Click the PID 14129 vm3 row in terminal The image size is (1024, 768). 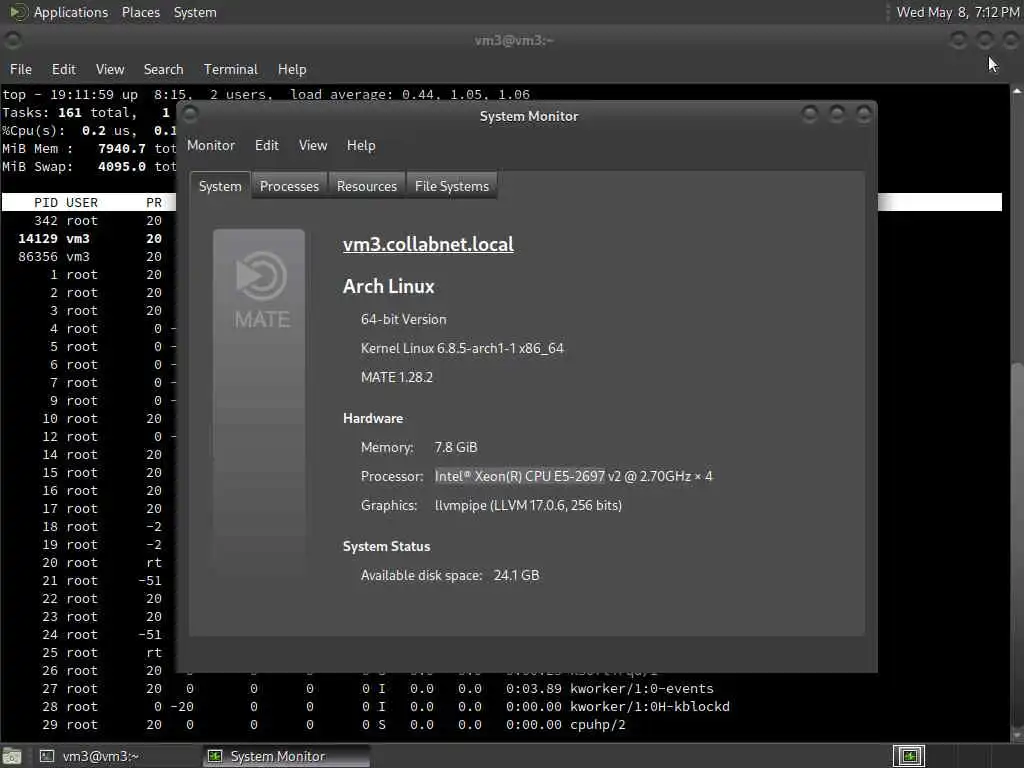[x=89, y=238]
